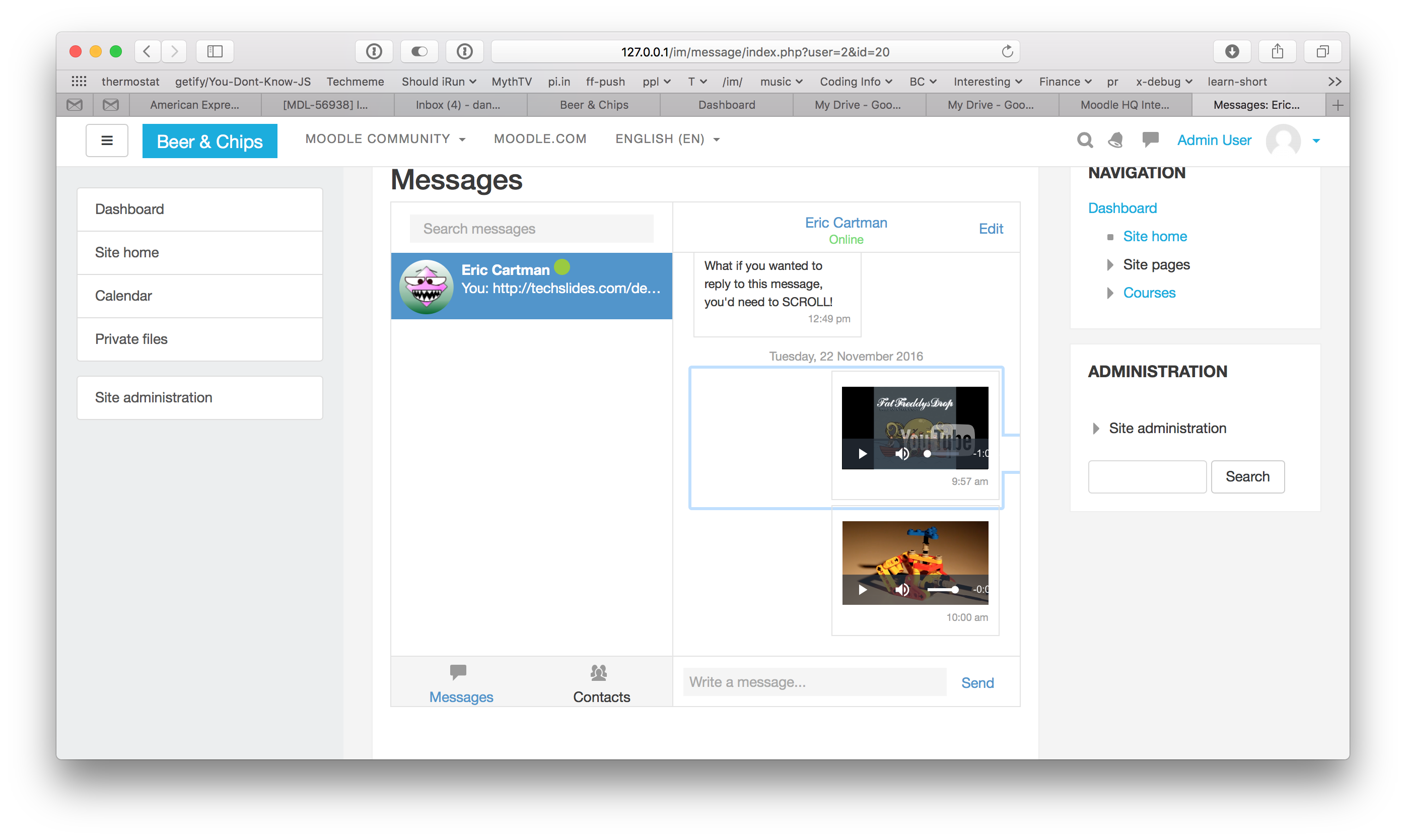Switch to the Dashboard browser tab
Viewport: 1406px width, 840px height.
coord(727,105)
